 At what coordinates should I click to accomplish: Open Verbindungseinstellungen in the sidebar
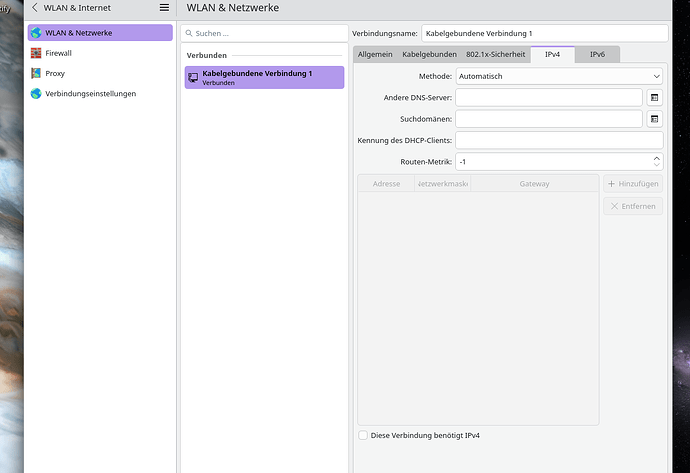click(90, 93)
